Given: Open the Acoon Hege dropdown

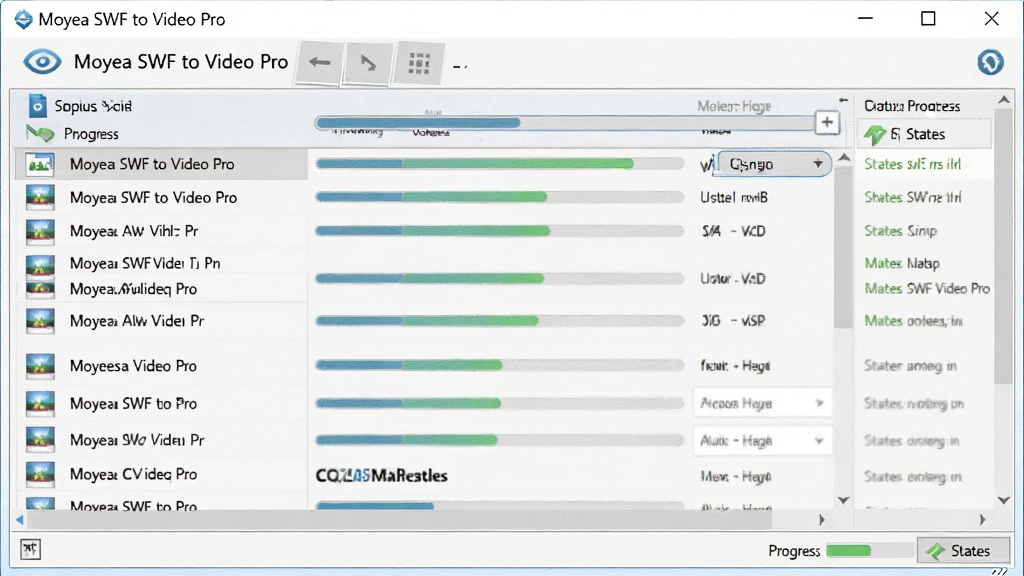Looking at the screenshot, I should [762, 404].
